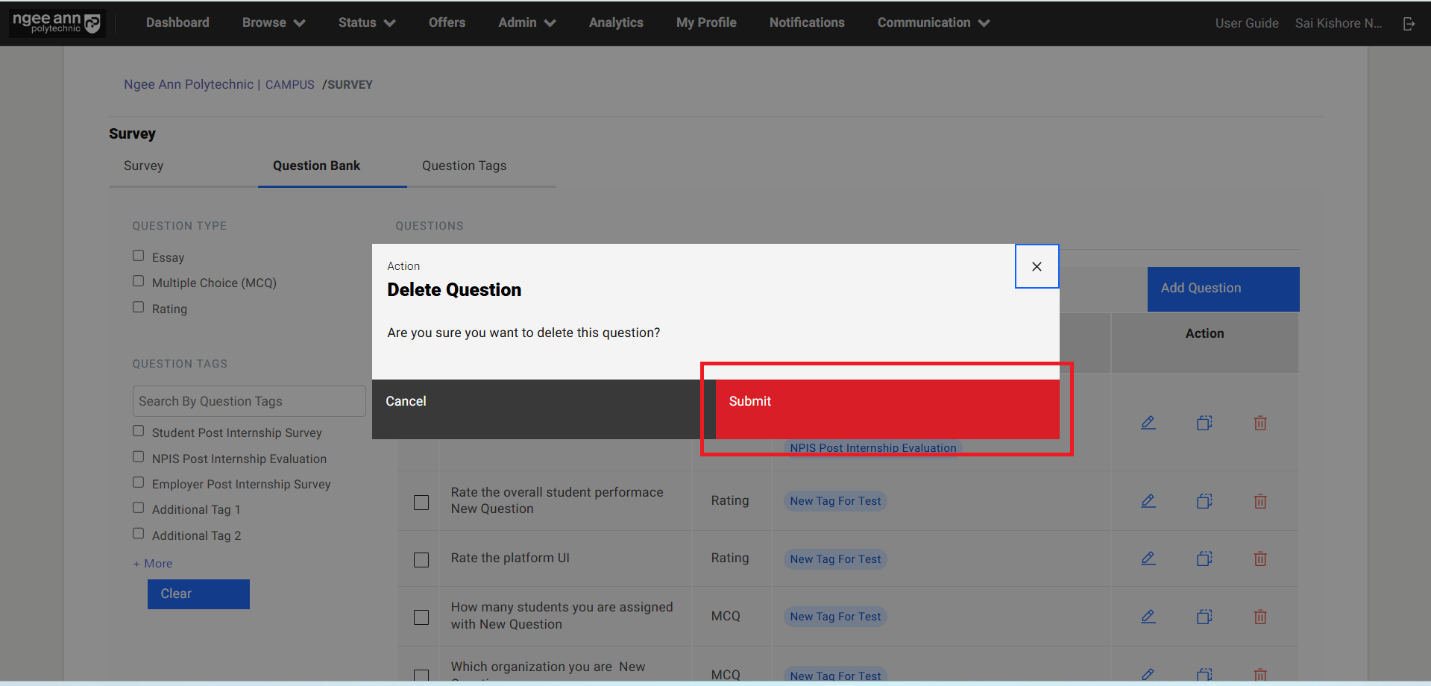Click edit pencil for 'Rate the platform UI'
This screenshot has height=686, width=1431.
[1148, 559]
